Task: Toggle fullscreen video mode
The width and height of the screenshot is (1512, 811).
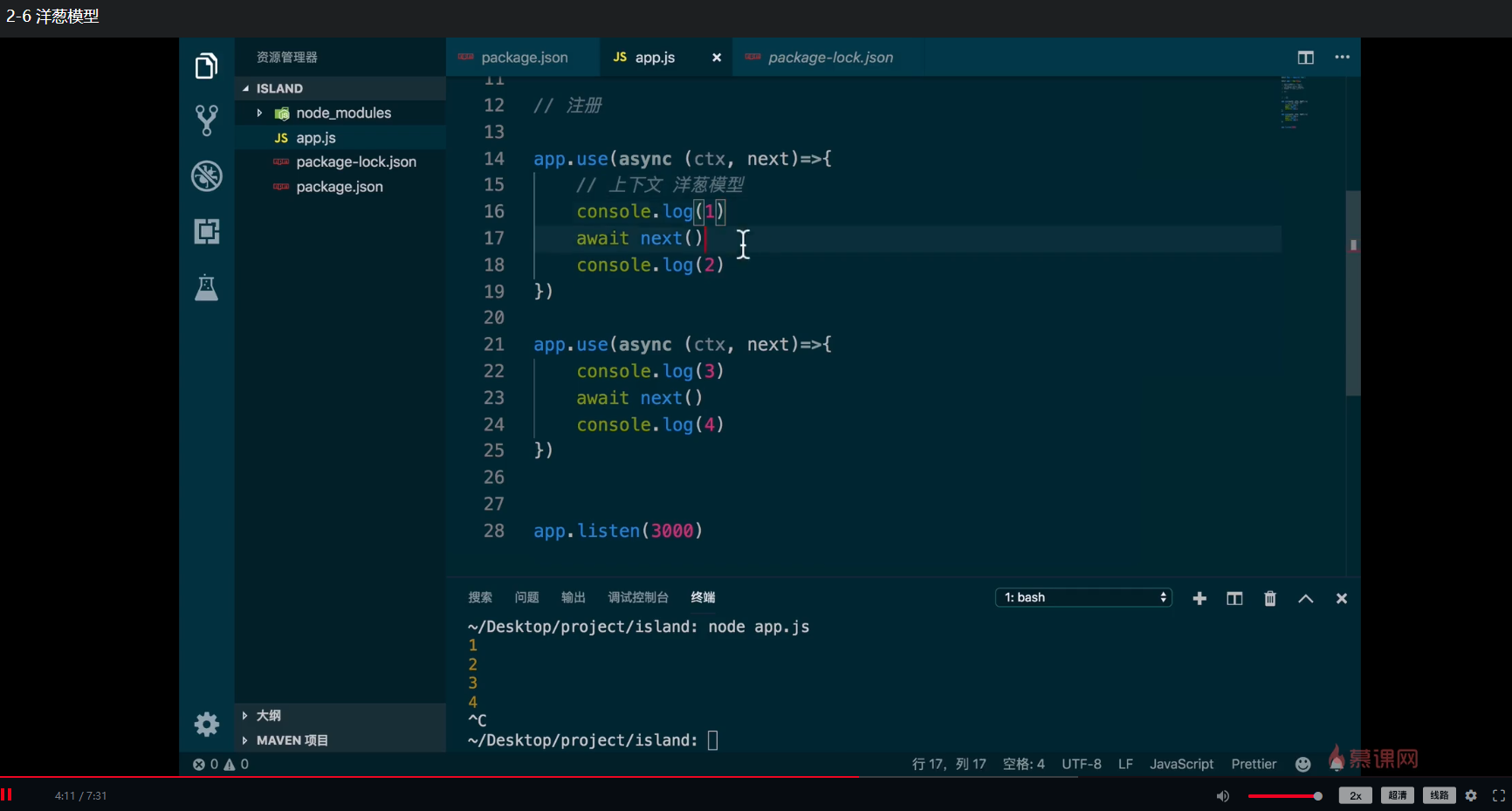Action: coord(1498,795)
